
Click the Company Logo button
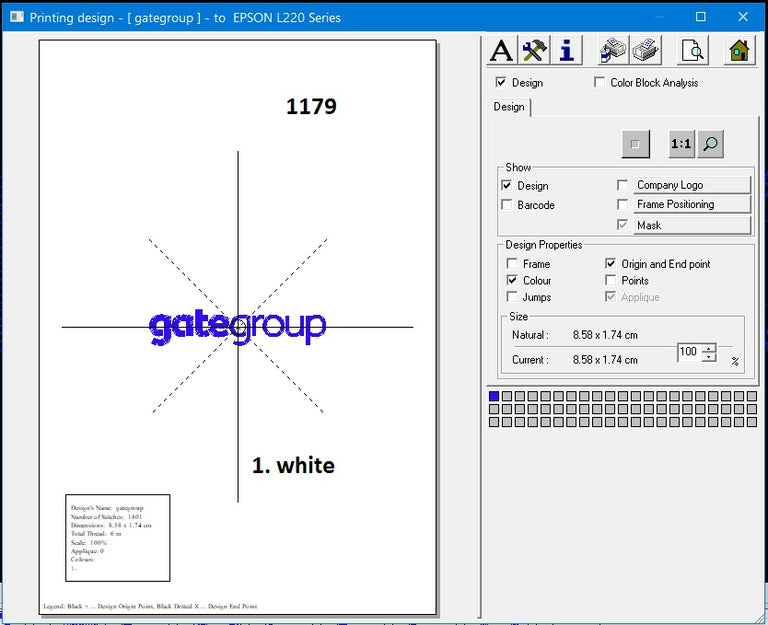click(692, 185)
